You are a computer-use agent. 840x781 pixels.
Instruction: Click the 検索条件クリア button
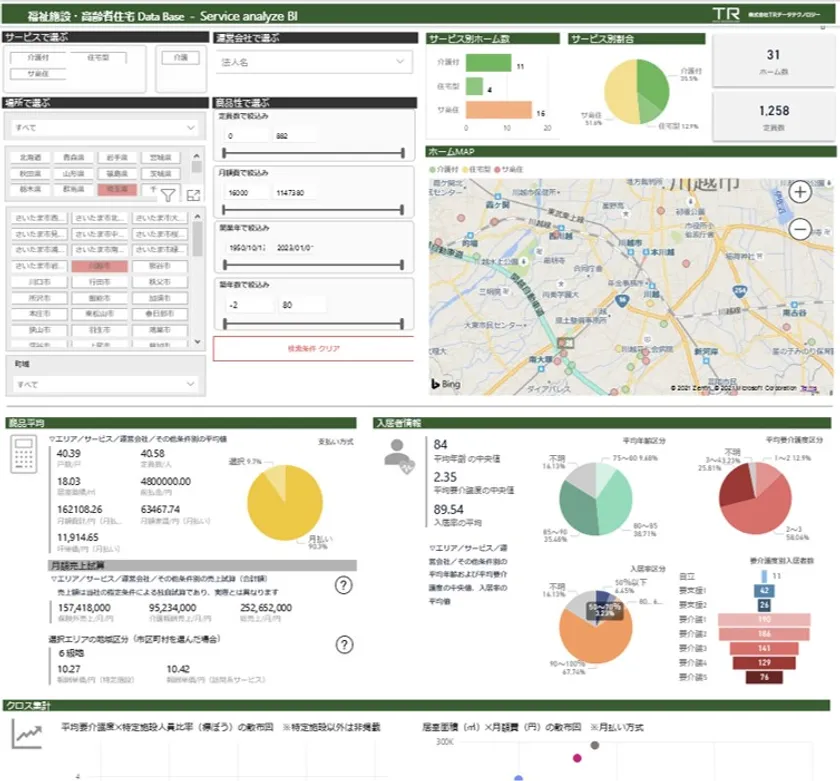[x=314, y=349]
